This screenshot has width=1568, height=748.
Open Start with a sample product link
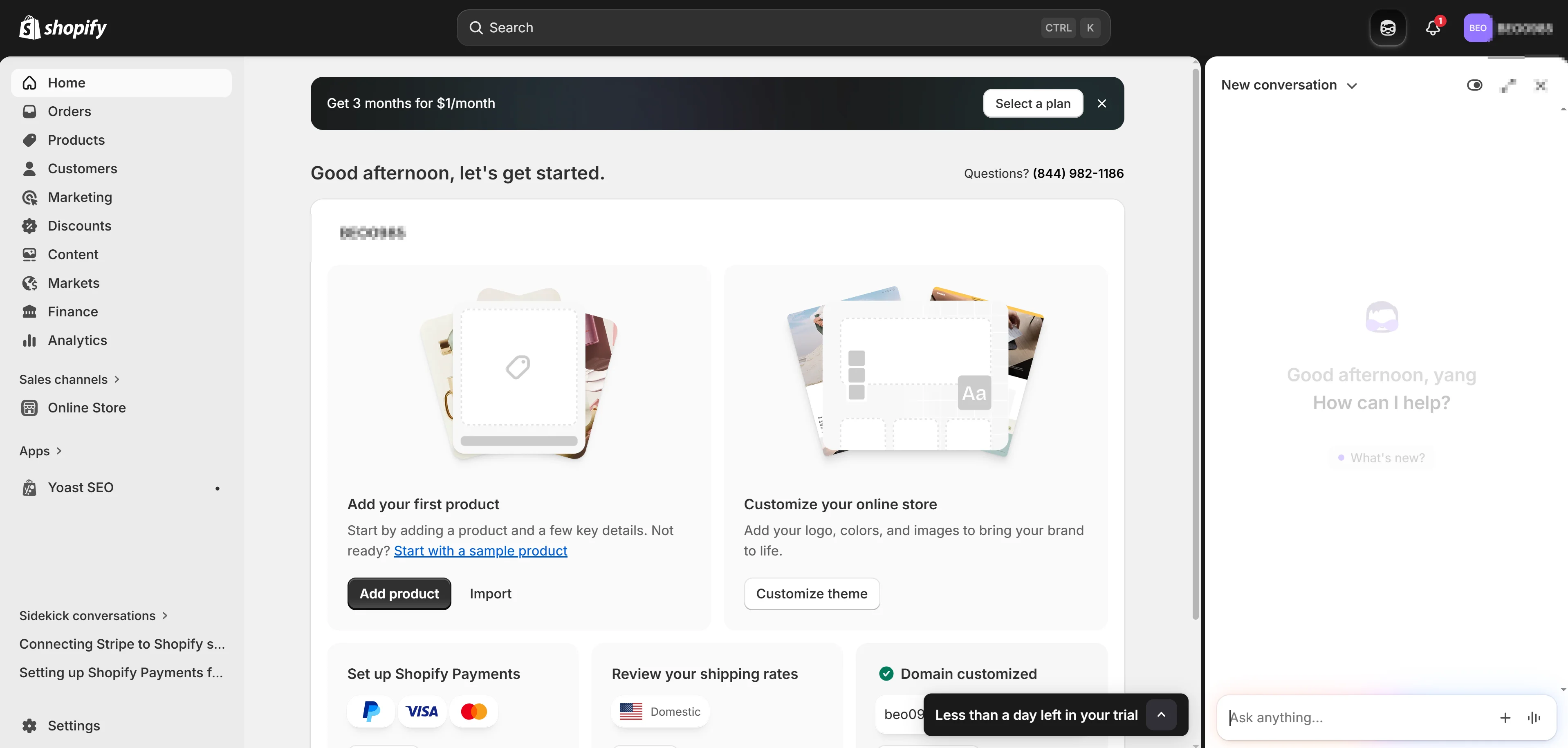480,551
